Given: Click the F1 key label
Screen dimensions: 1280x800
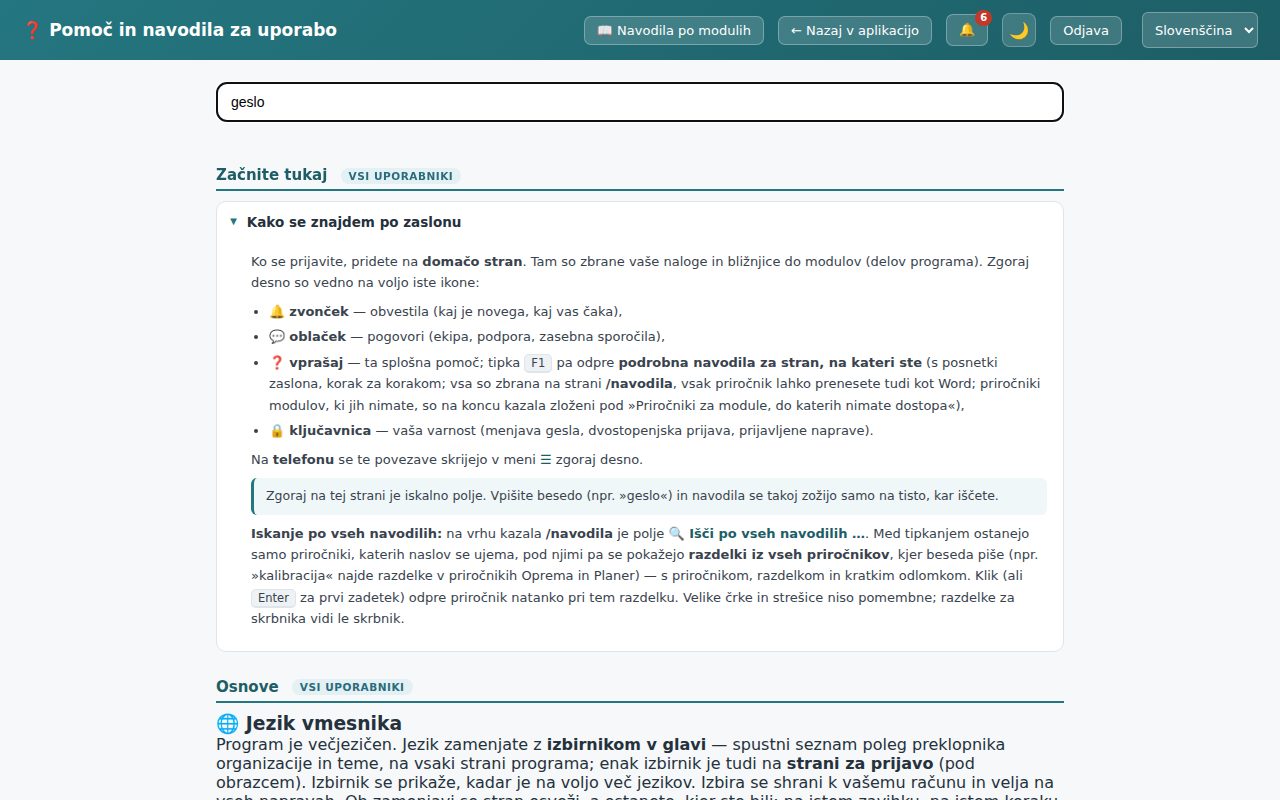Looking at the screenshot, I should pyautogui.click(x=538, y=363).
